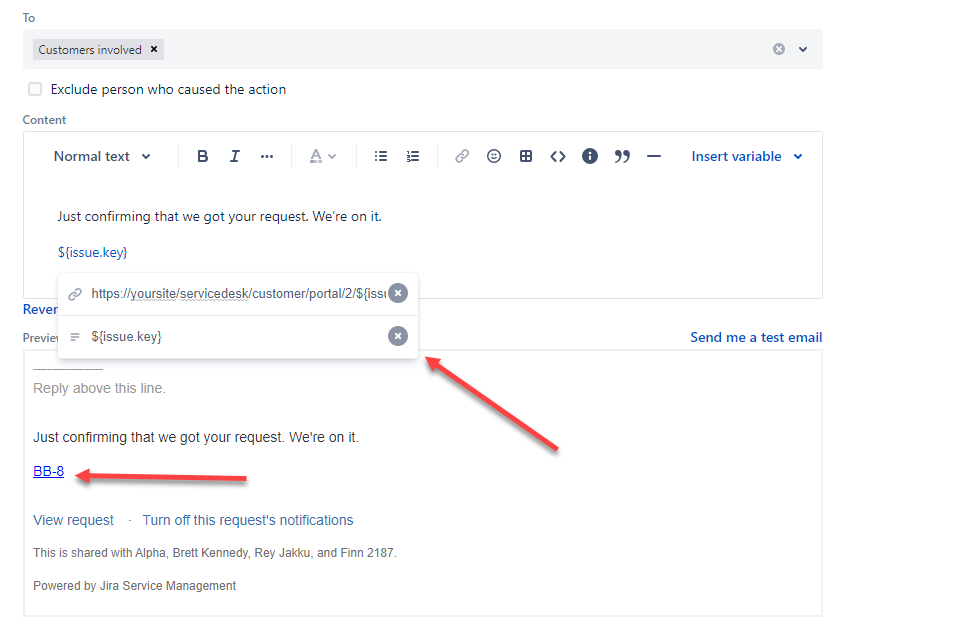The height and width of the screenshot is (641, 953).
Task: Expand the To recipients dropdown
Action: (x=803, y=49)
